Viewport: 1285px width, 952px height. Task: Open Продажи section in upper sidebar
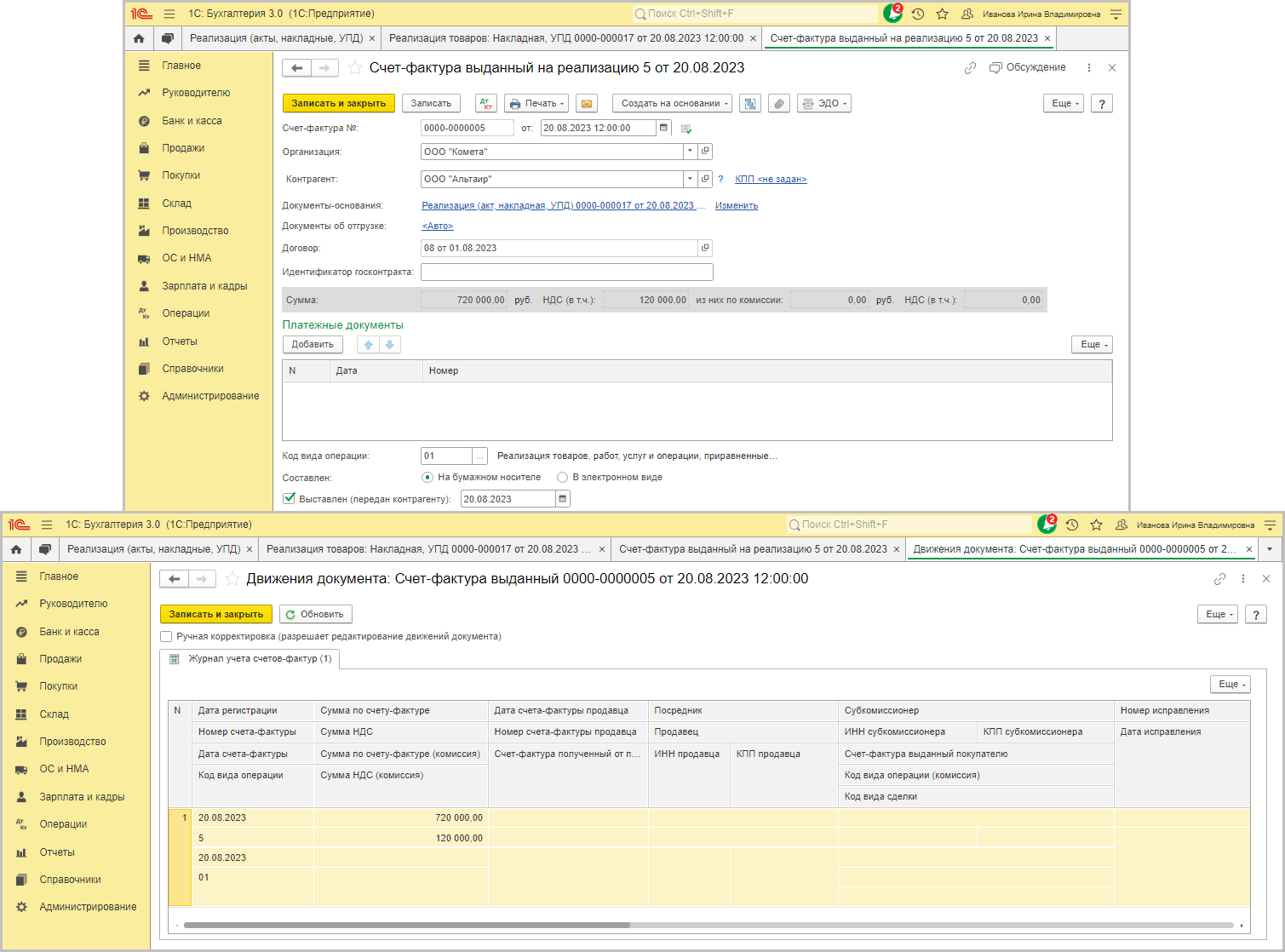pyautogui.click(x=183, y=148)
